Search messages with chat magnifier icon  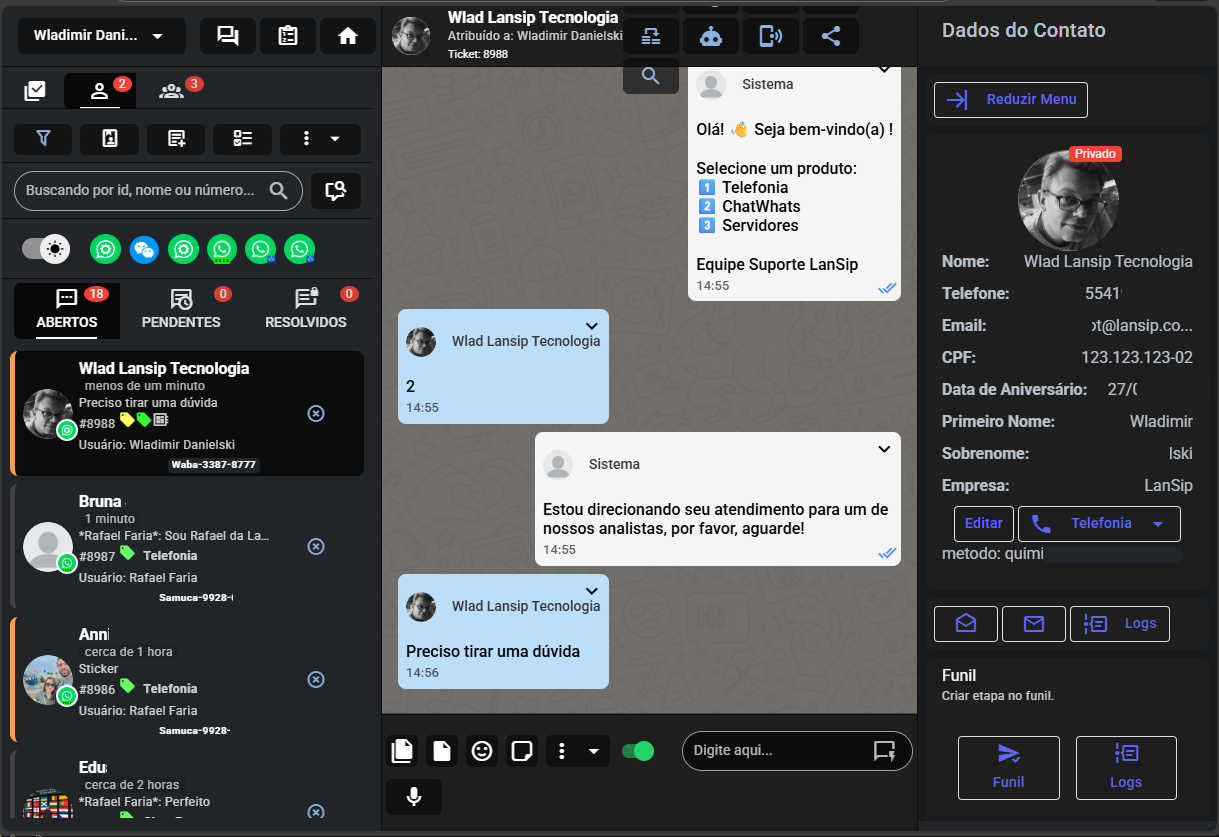651,76
